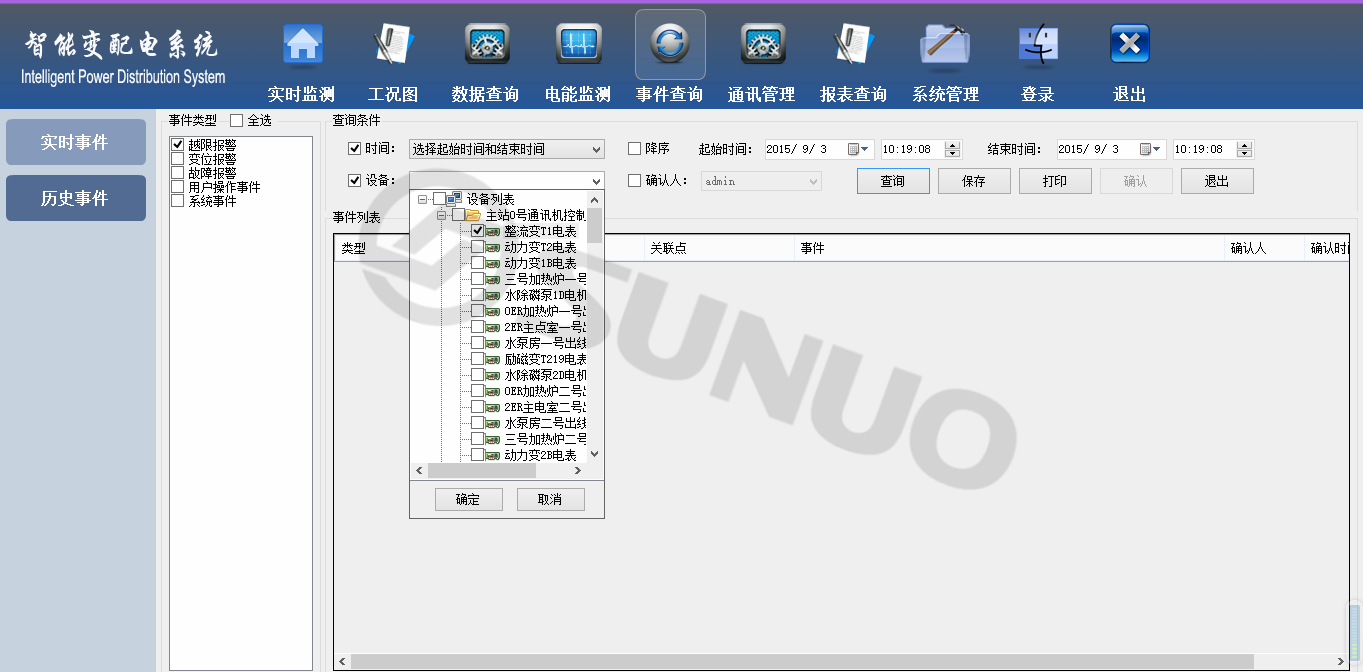Image resolution: width=1363 pixels, height=672 pixels.
Task: Click the 查询 button
Action: (892, 181)
